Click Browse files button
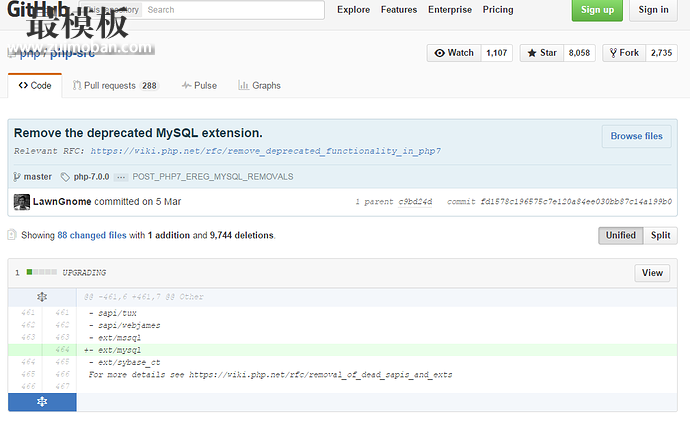The width and height of the screenshot is (690, 421). 636,136
